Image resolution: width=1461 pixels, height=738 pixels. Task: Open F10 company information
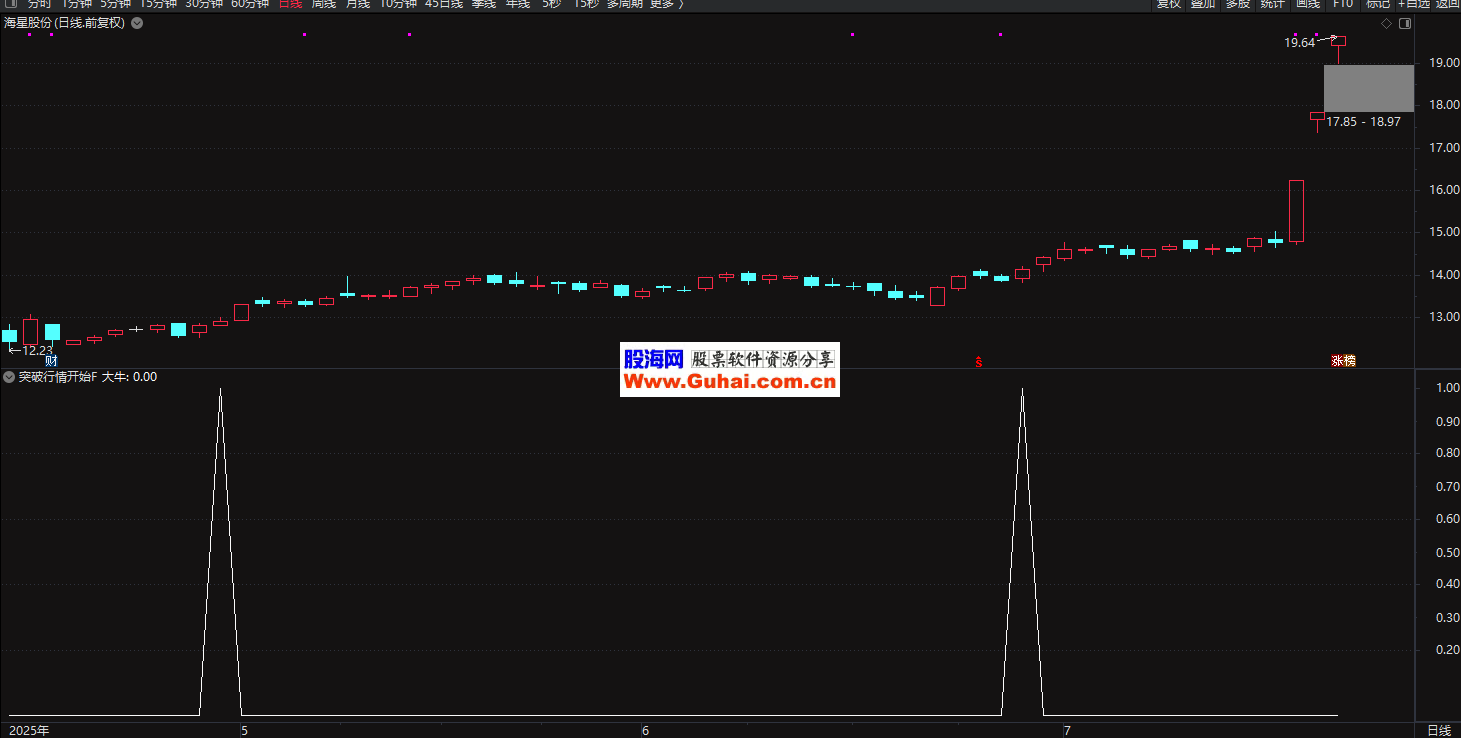click(x=1342, y=4)
